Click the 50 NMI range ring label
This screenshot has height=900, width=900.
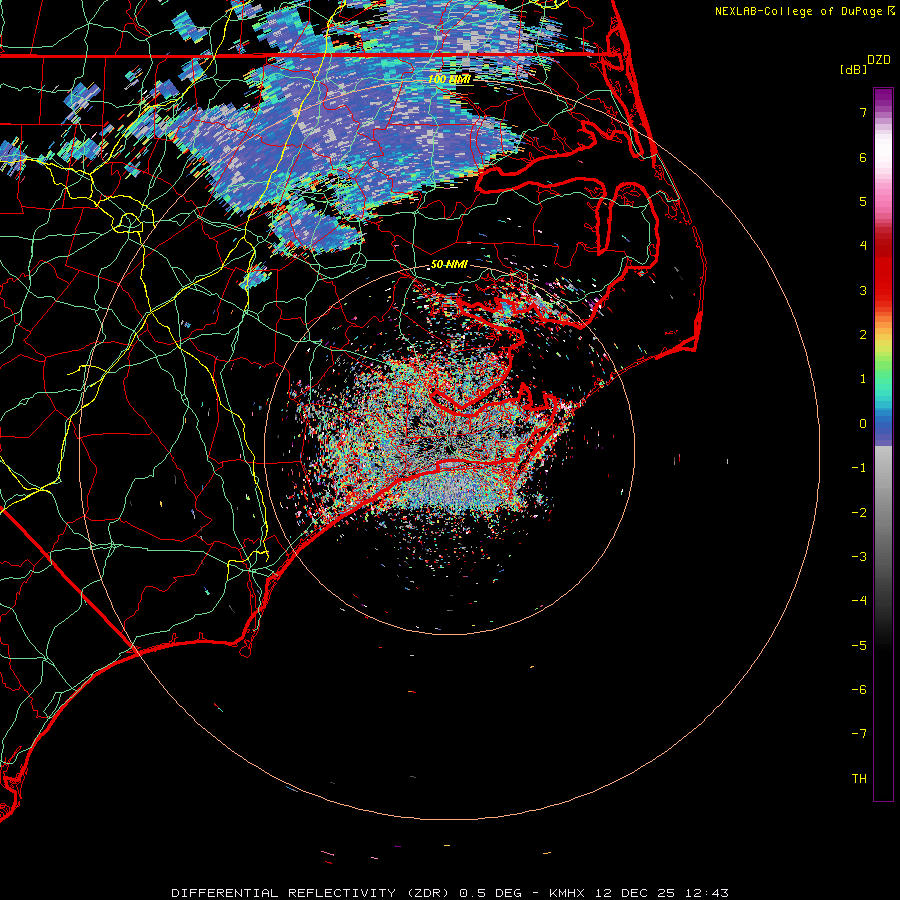click(449, 264)
